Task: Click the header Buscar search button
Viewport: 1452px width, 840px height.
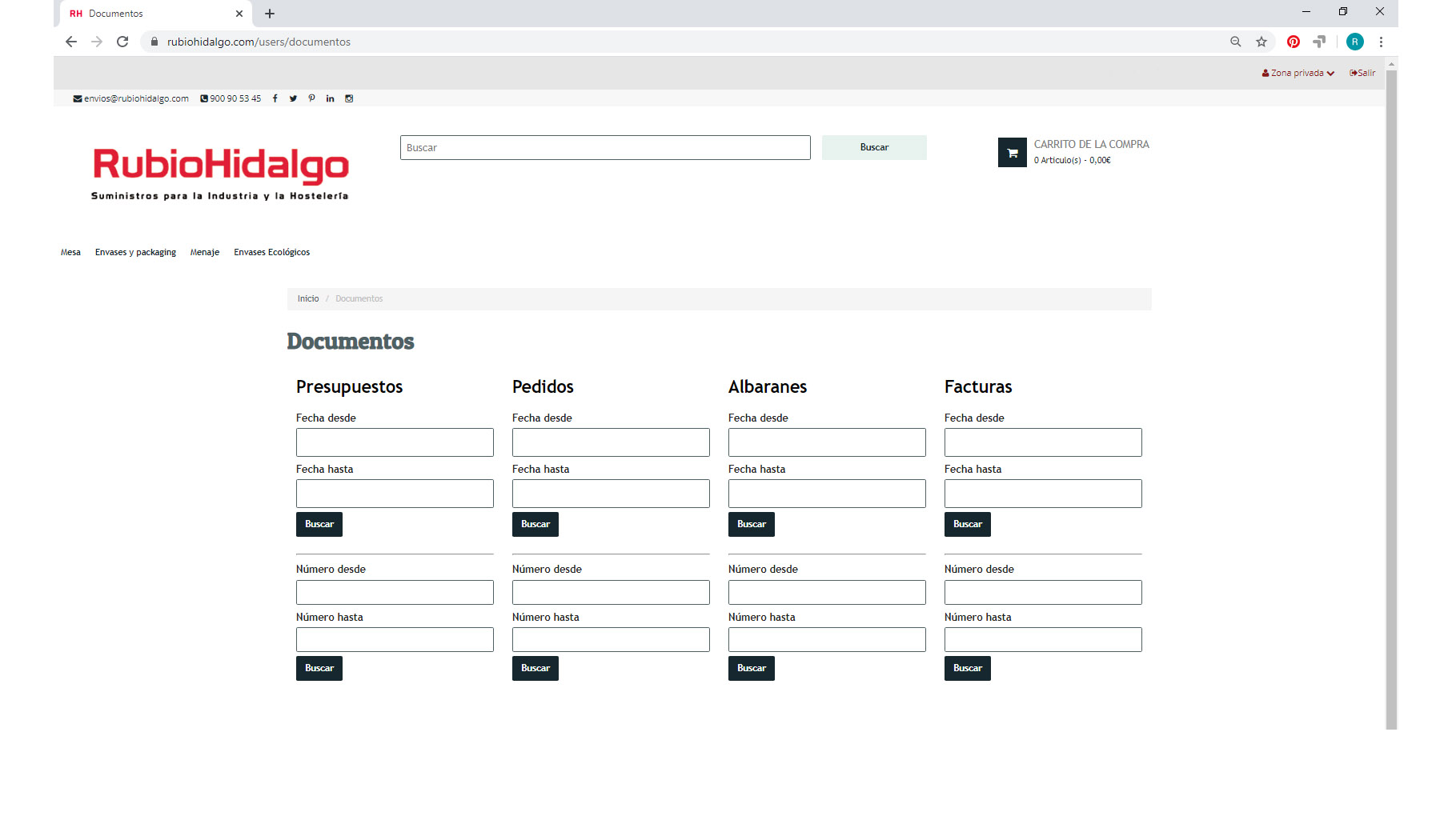Action: (874, 147)
